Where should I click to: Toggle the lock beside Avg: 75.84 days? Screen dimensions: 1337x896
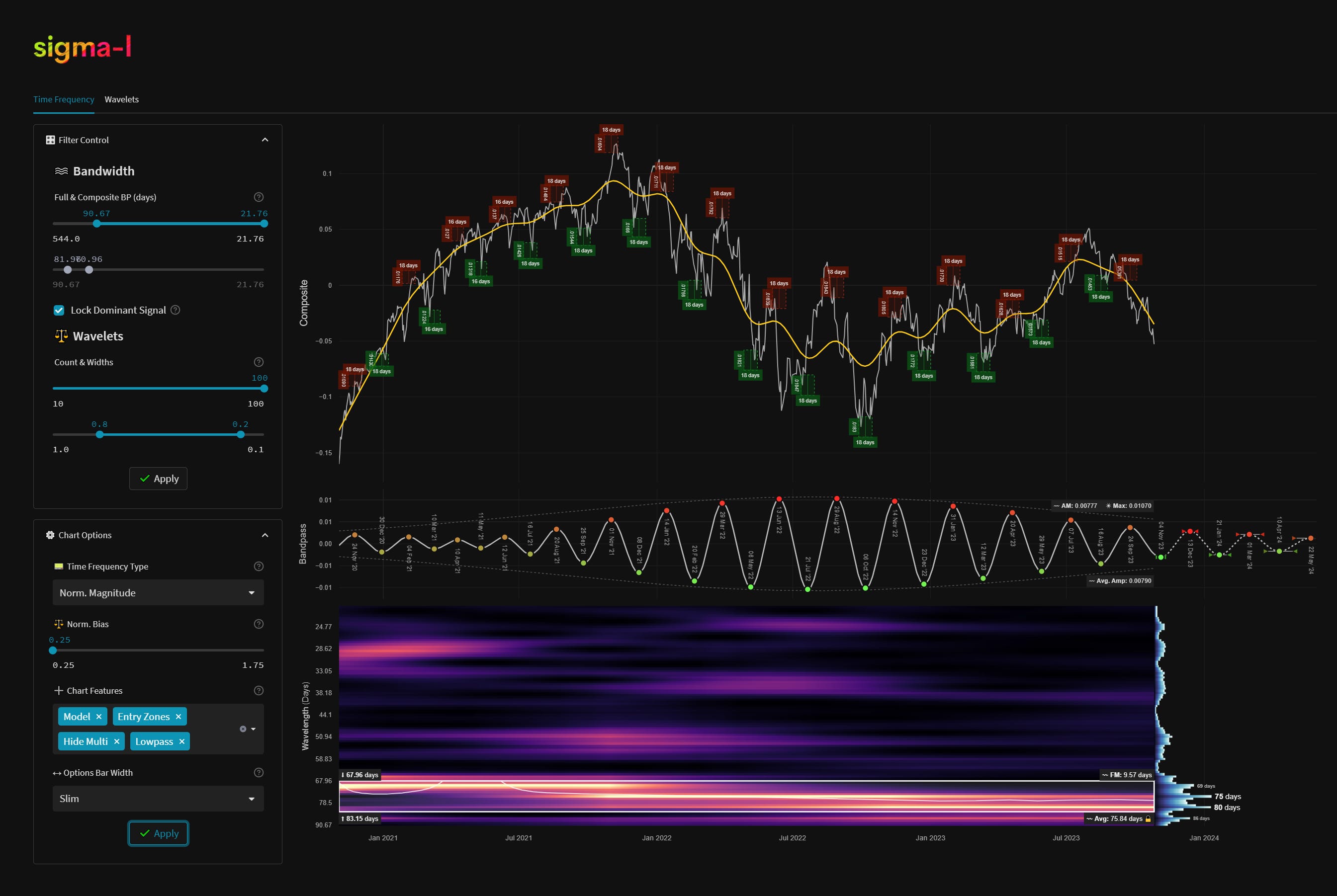pos(1149,818)
